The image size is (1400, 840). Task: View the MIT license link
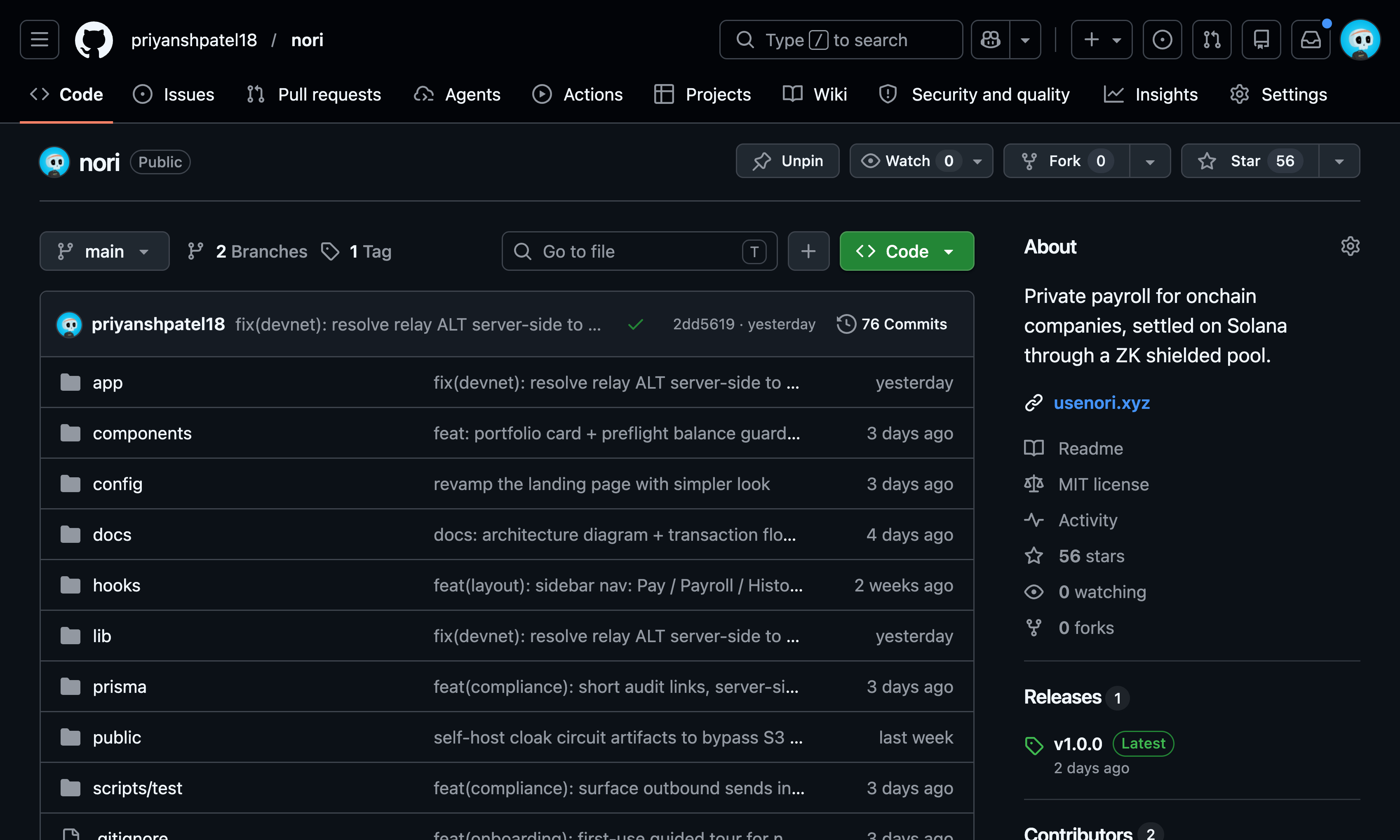(1087, 485)
